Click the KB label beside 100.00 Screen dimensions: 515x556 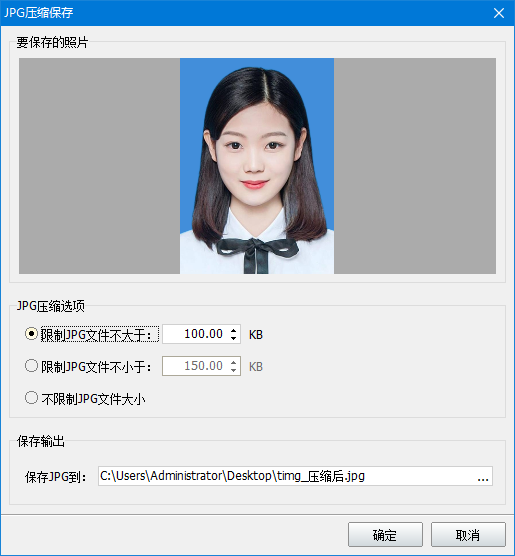pyautogui.click(x=256, y=334)
